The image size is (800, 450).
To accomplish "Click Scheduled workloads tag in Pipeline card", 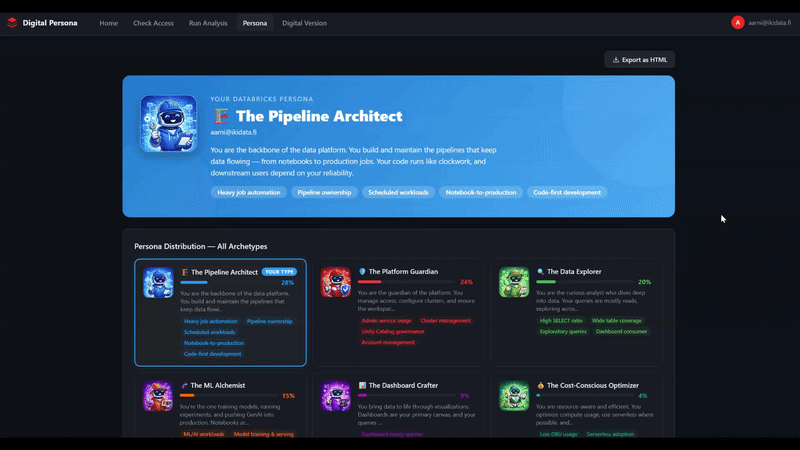I will (209, 332).
